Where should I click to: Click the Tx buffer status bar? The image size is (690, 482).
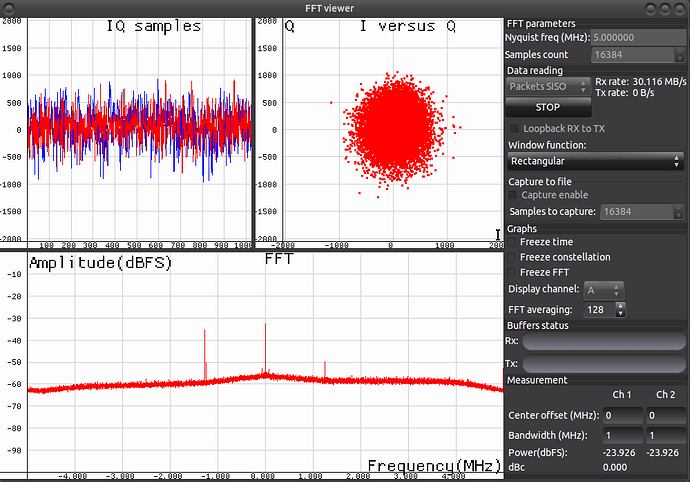(x=604, y=364)
